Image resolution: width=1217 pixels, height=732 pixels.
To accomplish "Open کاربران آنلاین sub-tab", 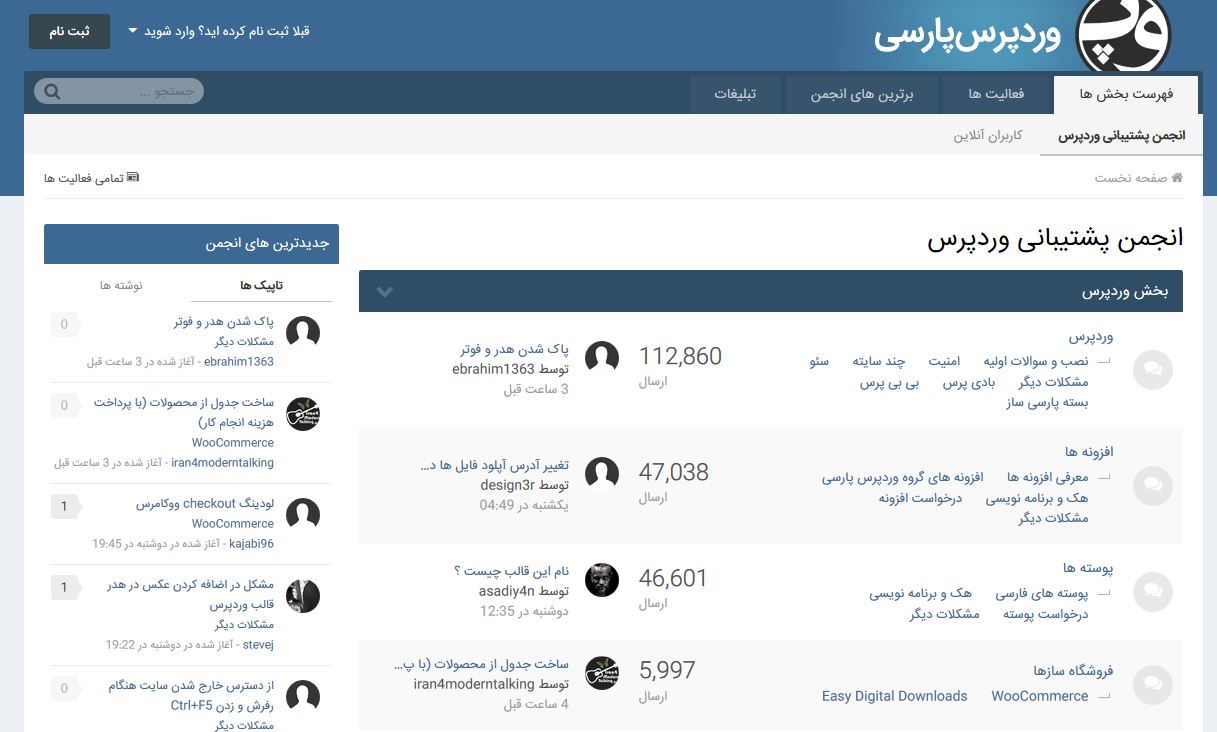I will pyautogui.click(x=988, y=135).
